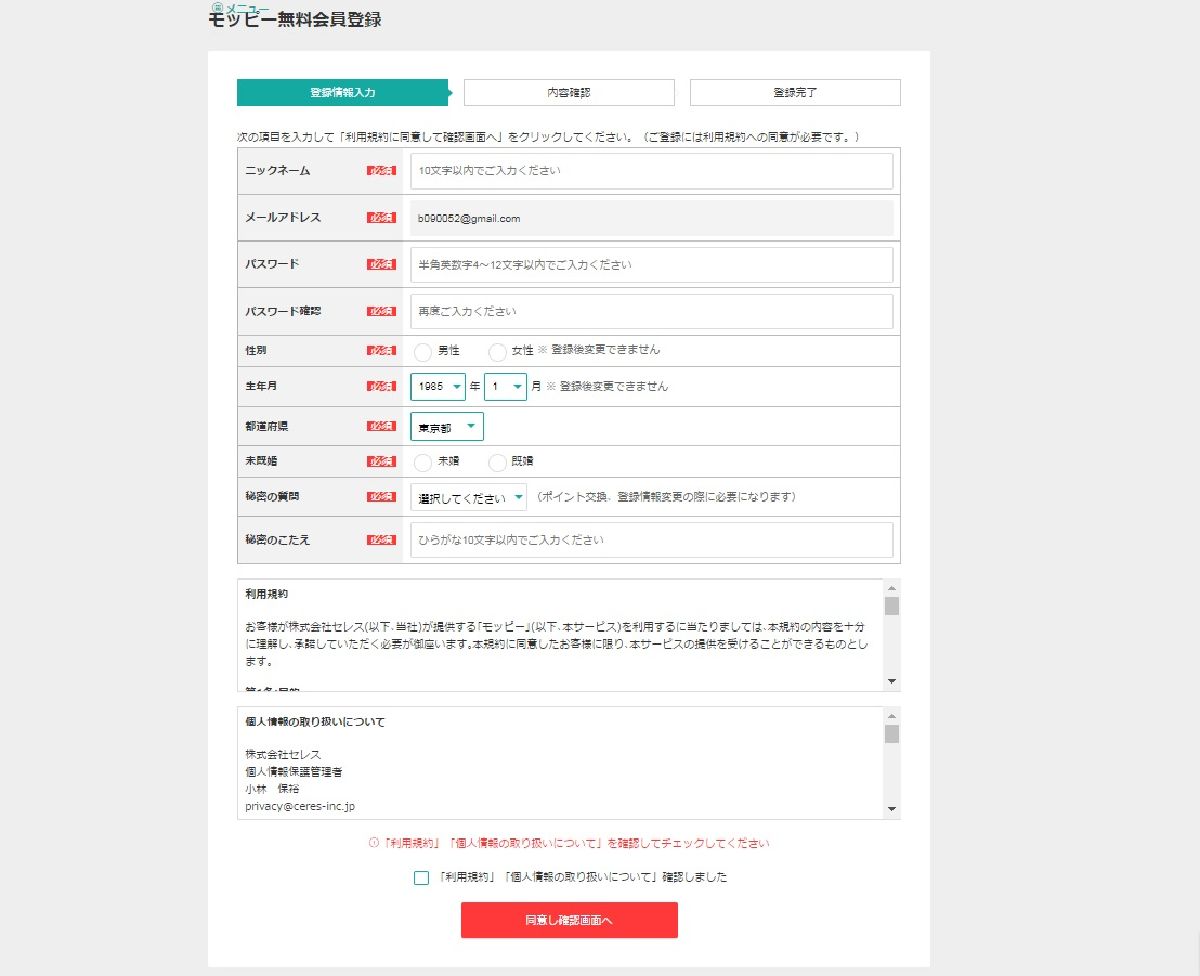Click the red warning icon above checkbox
Viewport: 1200px width, 976px height.
373,843
